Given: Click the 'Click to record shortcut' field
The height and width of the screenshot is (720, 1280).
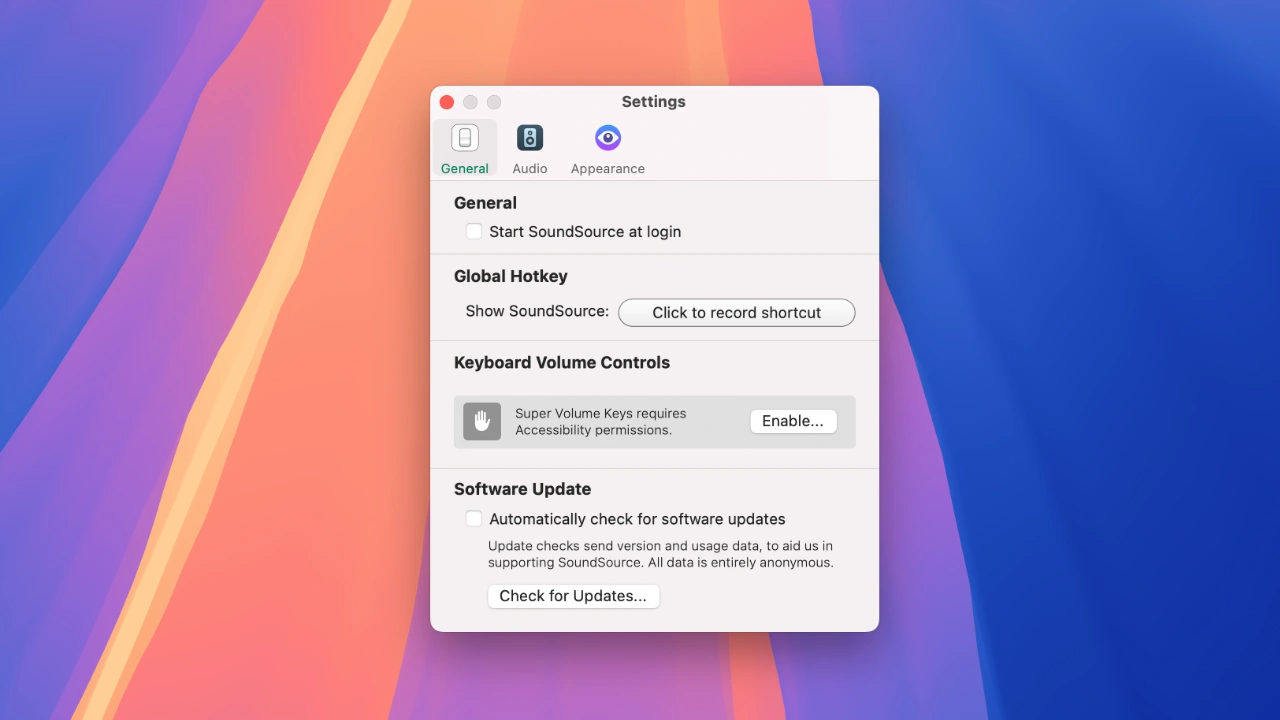Looking at the screenshot, I should click(737, 312).
